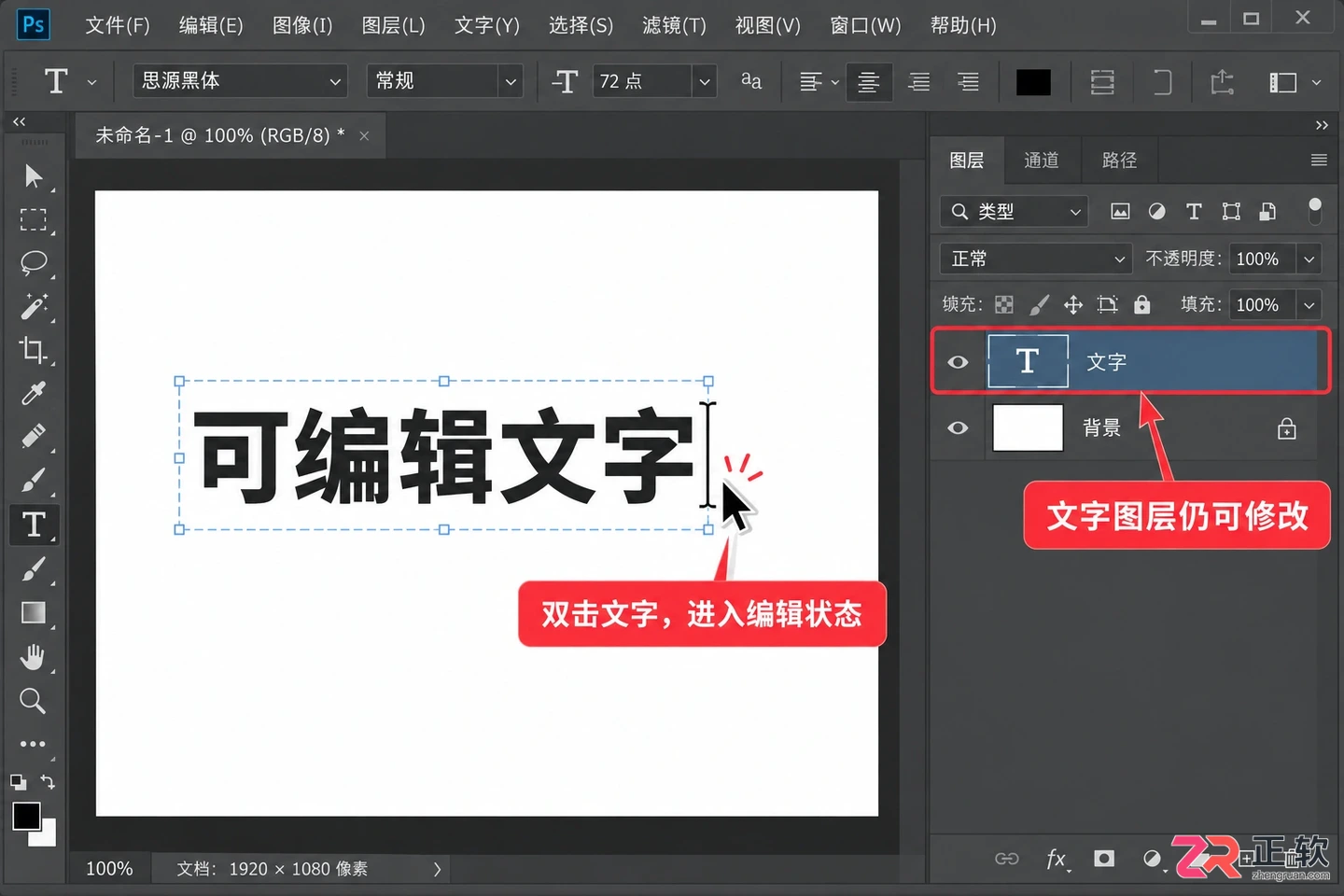The image size is (1344, 896).
Task: Select the Zoom magnifier tool
Action: (x=34, y=700)
